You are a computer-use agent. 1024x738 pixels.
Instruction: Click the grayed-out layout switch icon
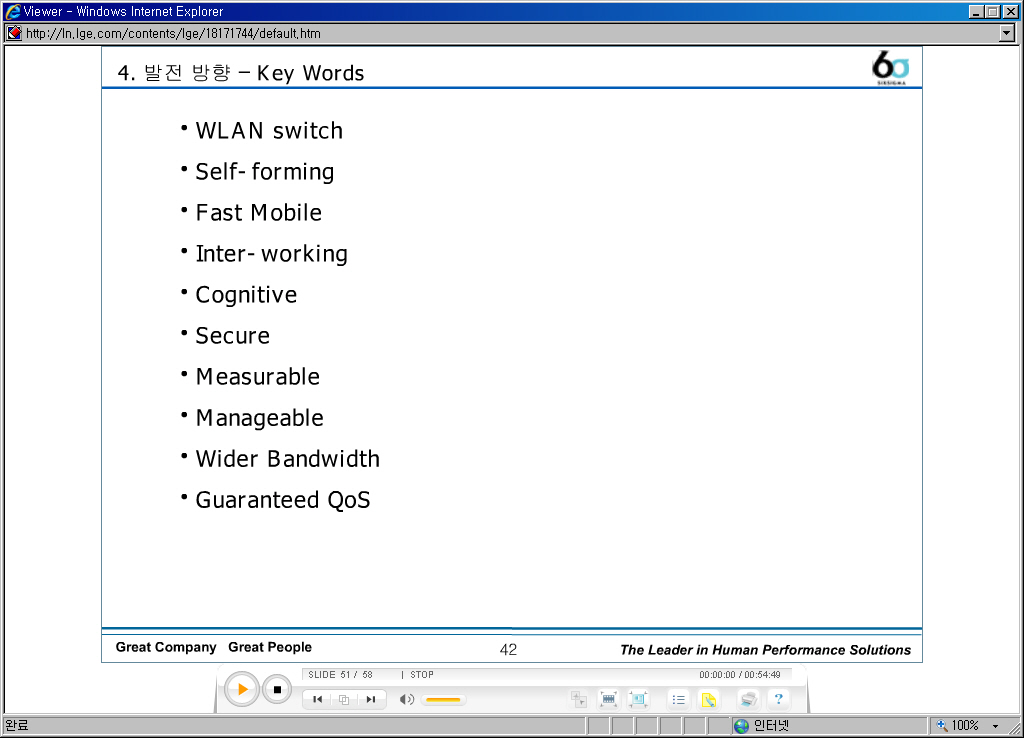[x=578, y=700]
